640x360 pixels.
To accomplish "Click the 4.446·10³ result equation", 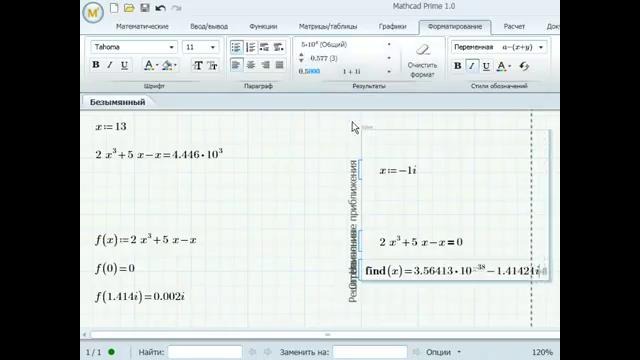I will (x=159, y=154).
